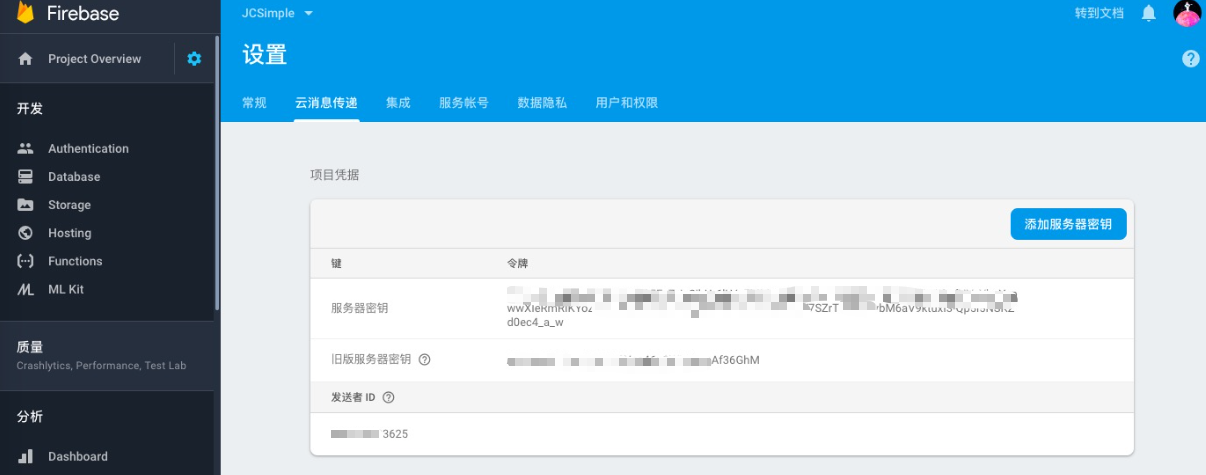This screenshot has width=1206, height=475.
Task: Open the user account avatar
Action: coord(1187,13)
